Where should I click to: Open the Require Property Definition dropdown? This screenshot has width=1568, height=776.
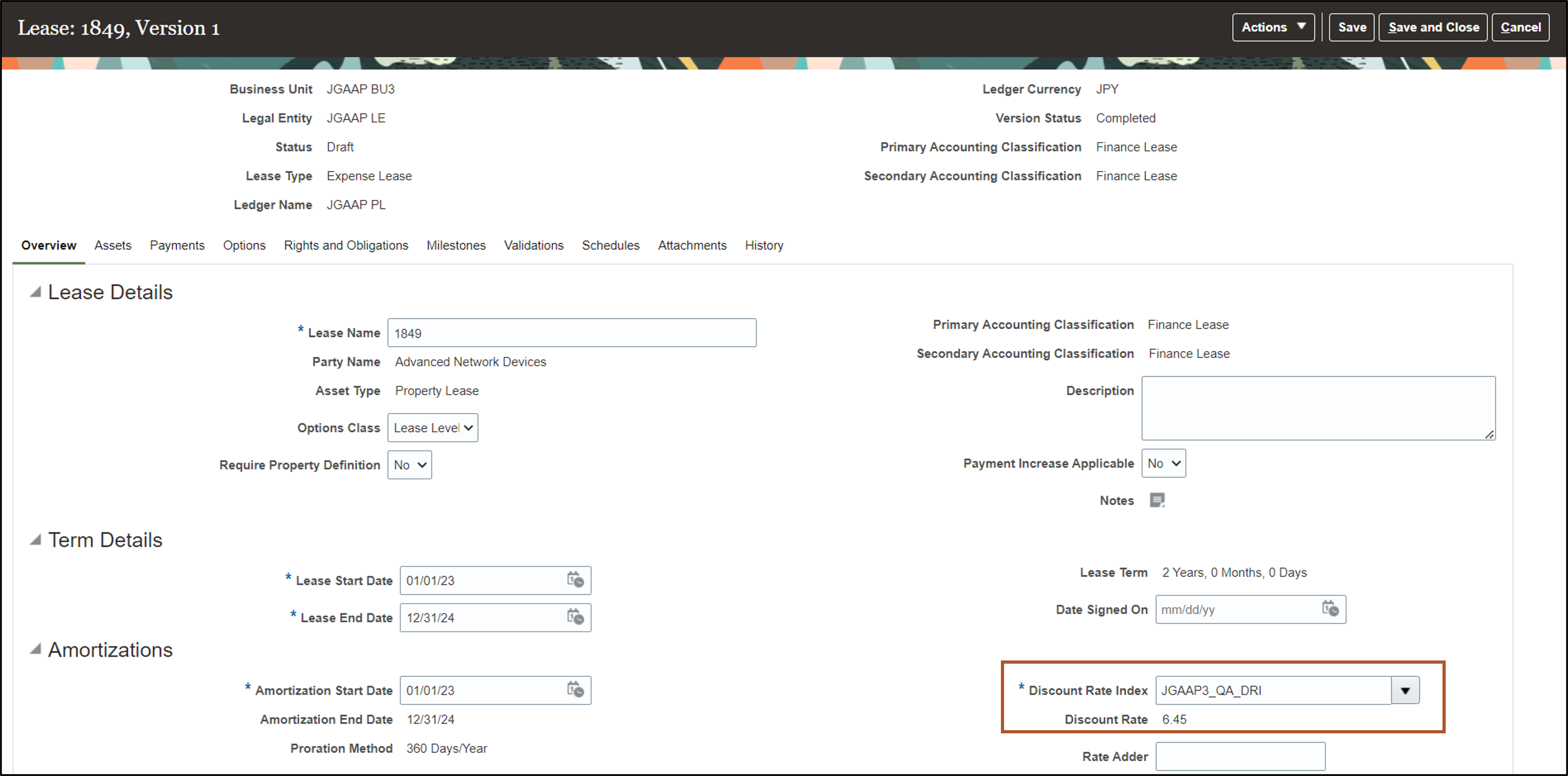(410, 464)
